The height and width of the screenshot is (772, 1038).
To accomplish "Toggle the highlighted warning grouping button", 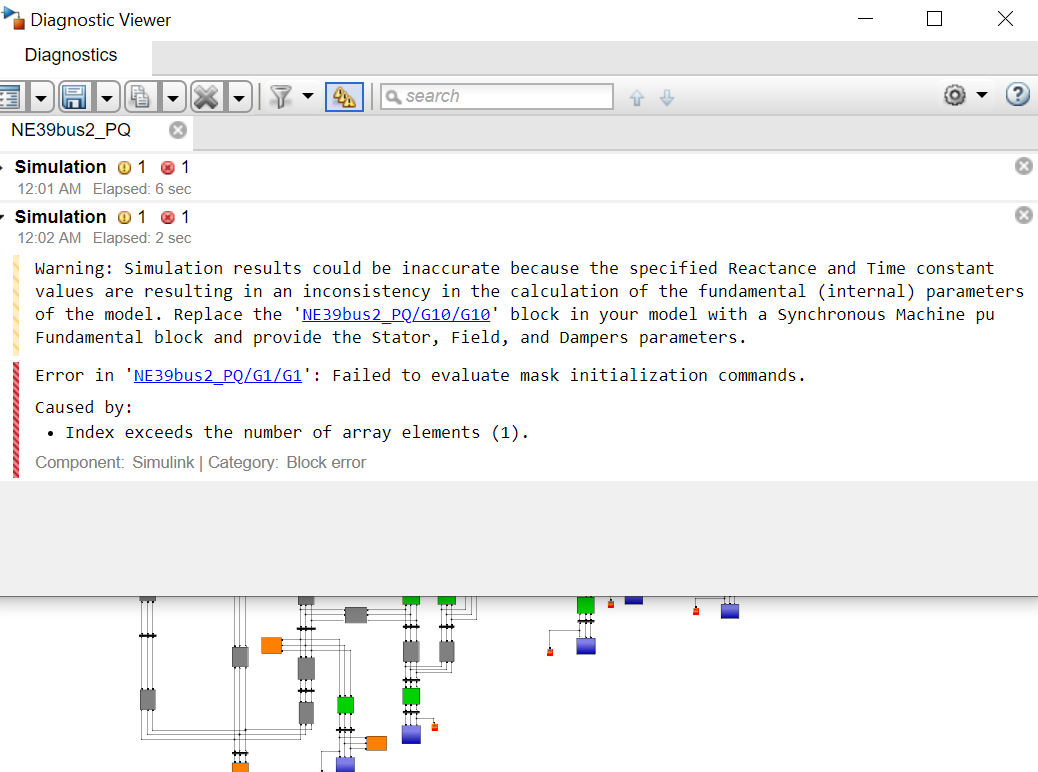I will coord(344,97).
